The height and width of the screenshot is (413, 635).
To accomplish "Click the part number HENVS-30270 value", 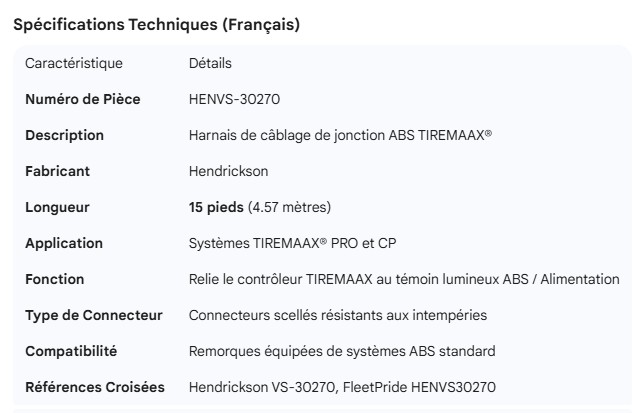I will click(230, 100).
